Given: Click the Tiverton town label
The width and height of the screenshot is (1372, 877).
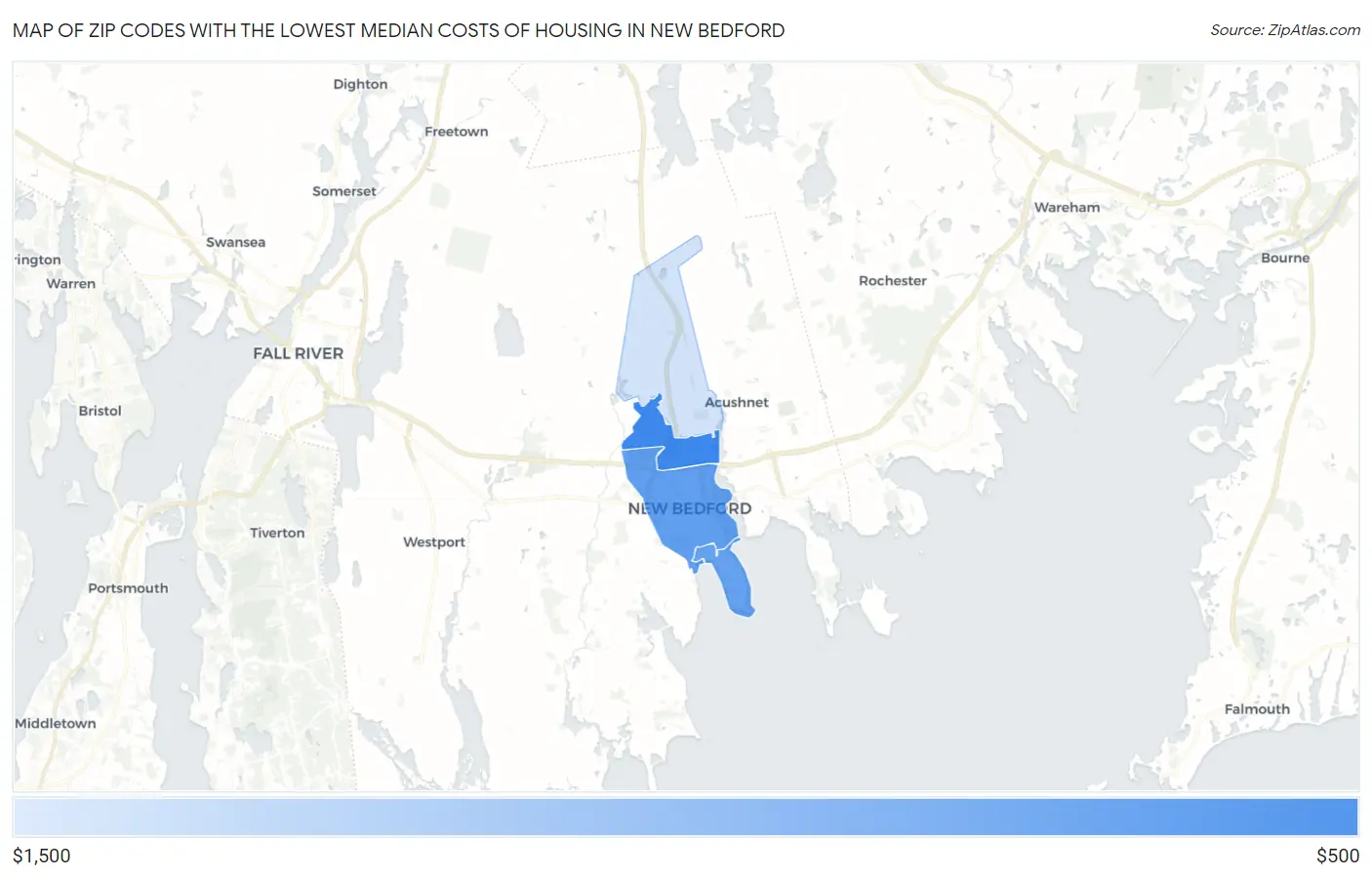Looking at the screenshot, I should 277,533.
